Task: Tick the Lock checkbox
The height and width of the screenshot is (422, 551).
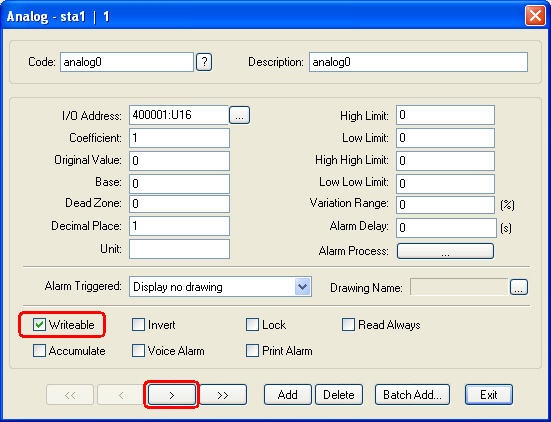Action: 252,325
